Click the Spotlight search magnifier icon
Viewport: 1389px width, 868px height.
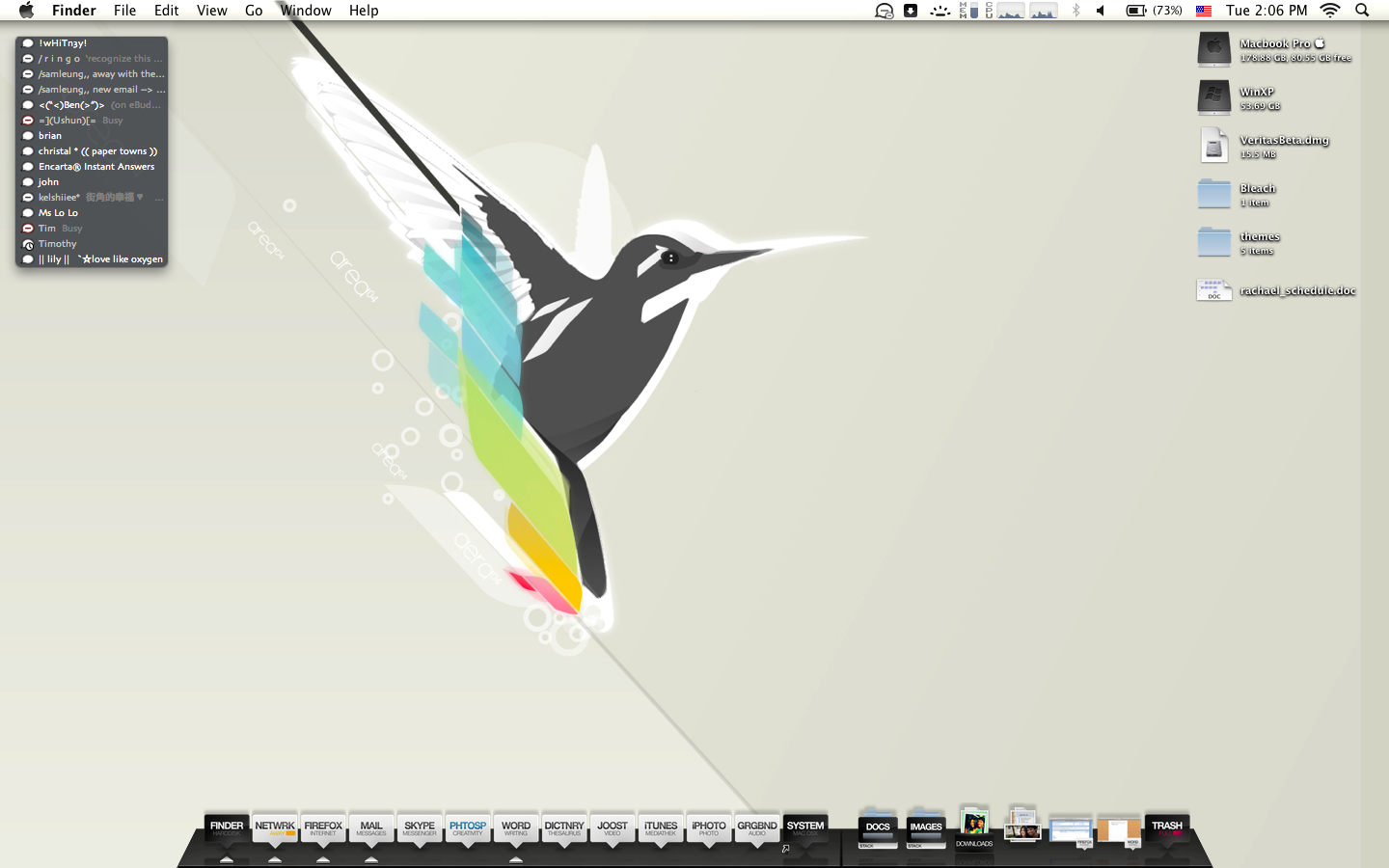1362,11
